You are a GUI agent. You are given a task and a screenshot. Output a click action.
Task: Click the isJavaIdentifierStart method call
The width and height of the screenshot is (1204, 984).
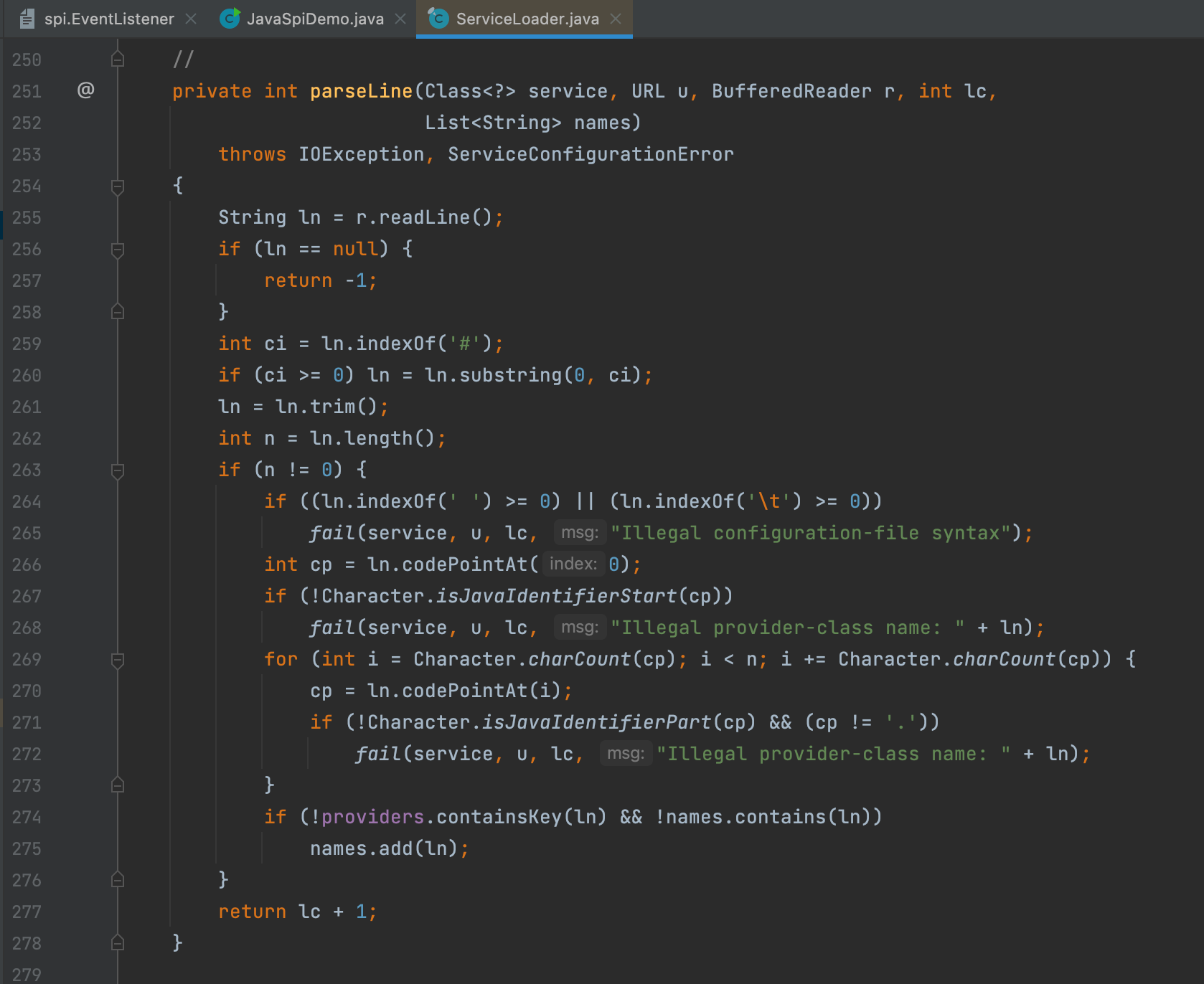pos(556,596)
